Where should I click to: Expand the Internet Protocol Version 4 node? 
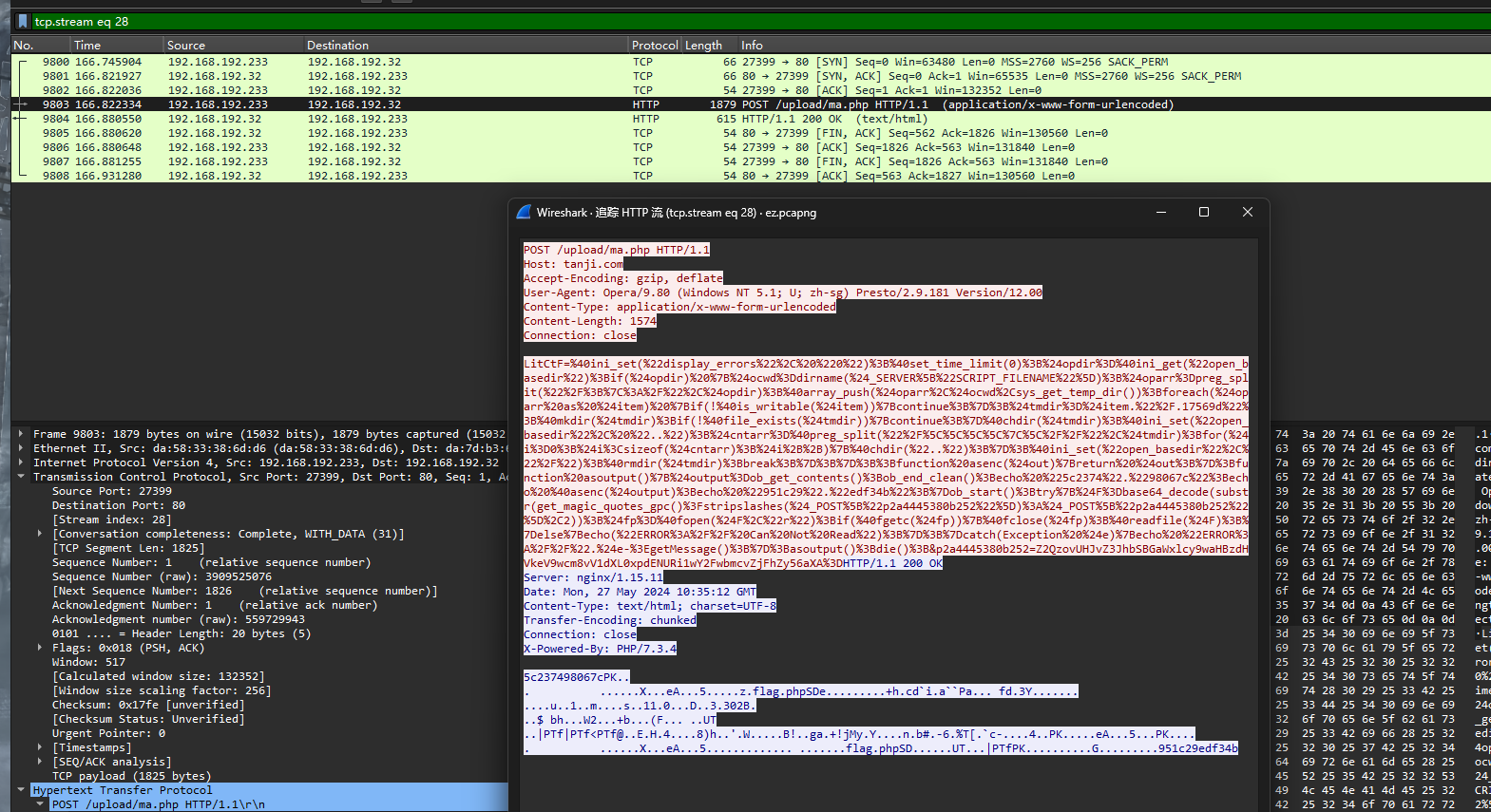coord(21,463)
